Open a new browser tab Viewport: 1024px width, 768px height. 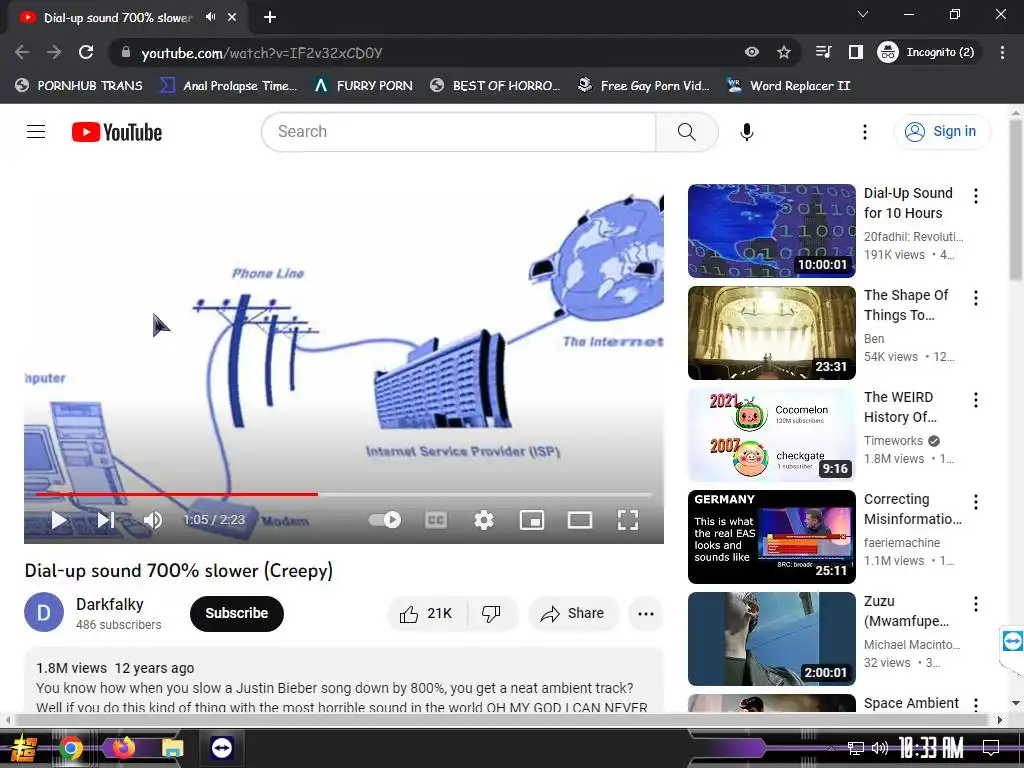click(270, 18)
